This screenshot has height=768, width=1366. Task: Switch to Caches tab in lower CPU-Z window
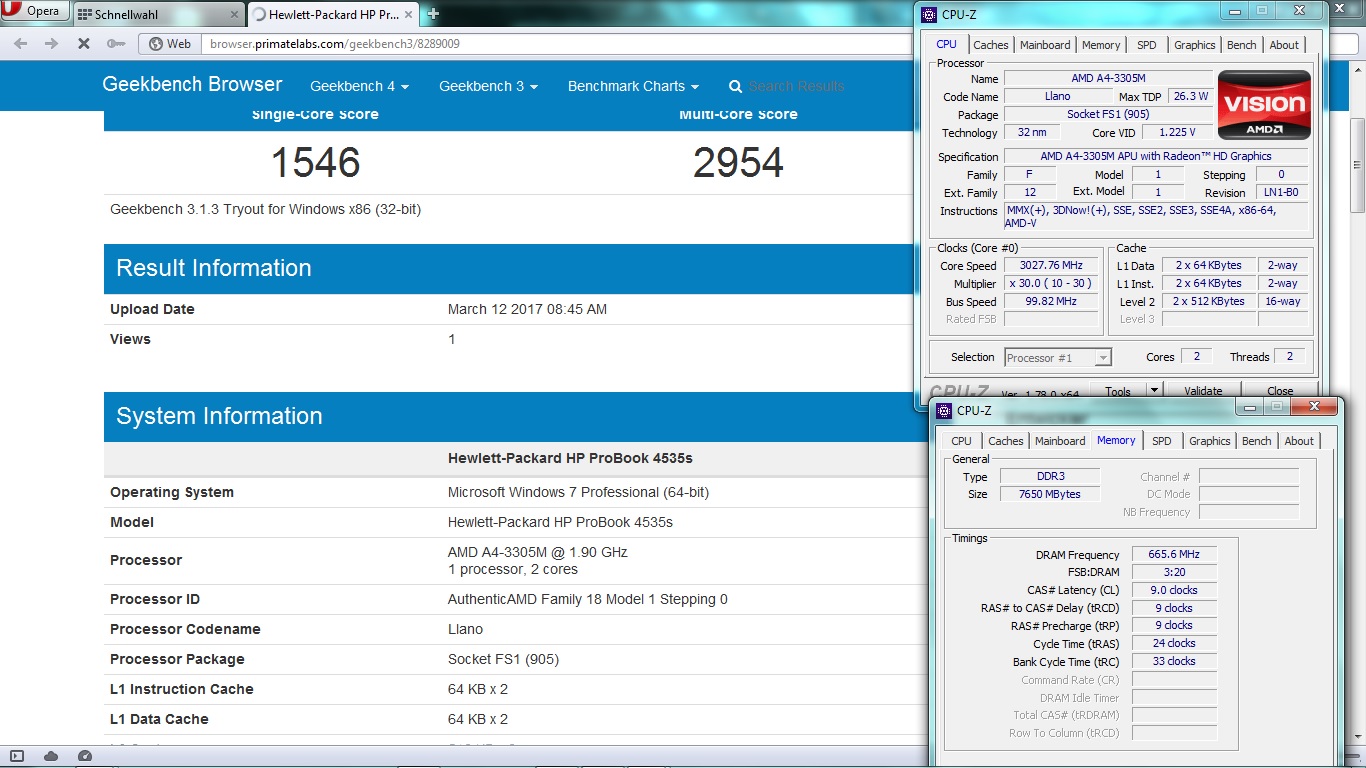tap(1006, 441)
